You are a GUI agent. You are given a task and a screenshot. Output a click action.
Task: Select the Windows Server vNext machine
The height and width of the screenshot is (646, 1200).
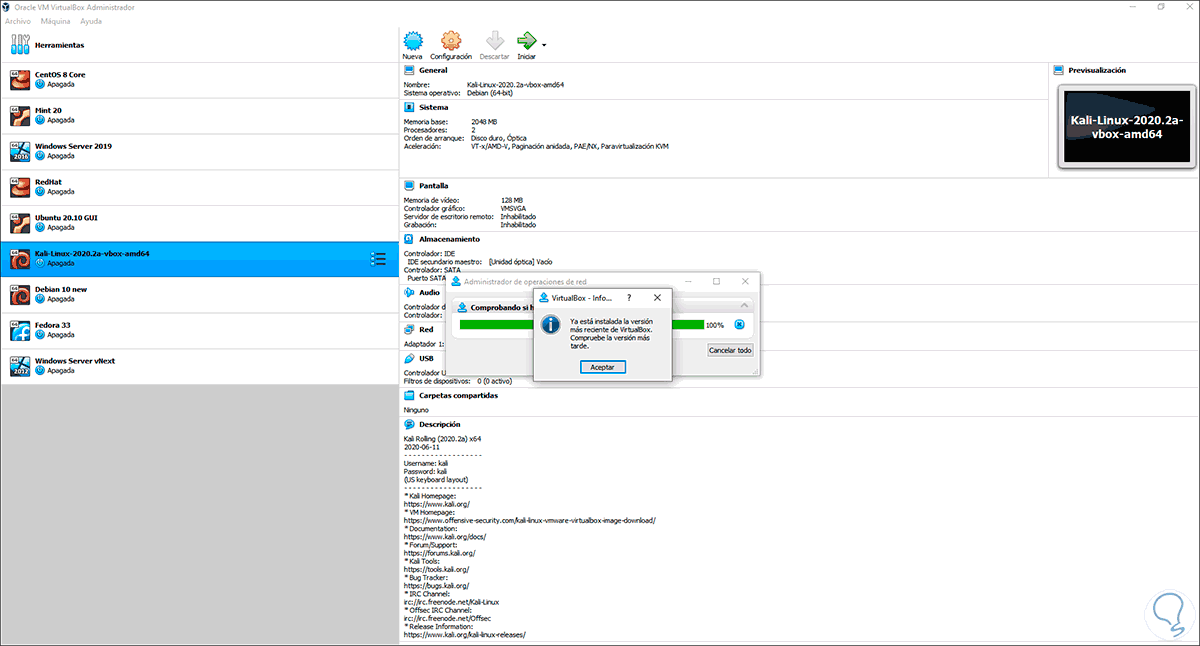(200, 367)
